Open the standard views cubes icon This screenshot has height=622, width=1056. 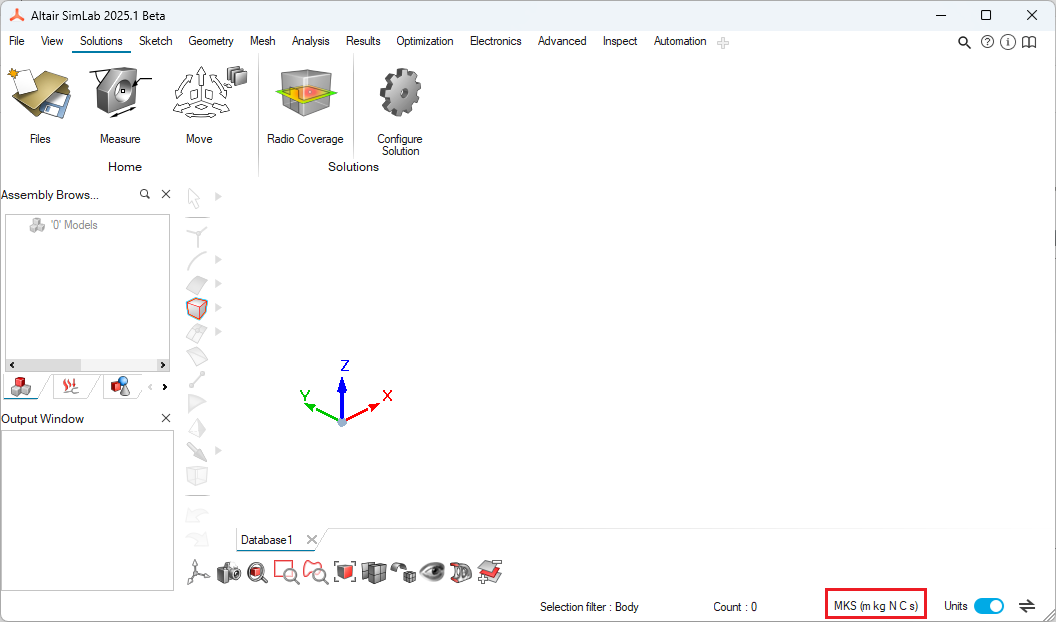[374, 572]
